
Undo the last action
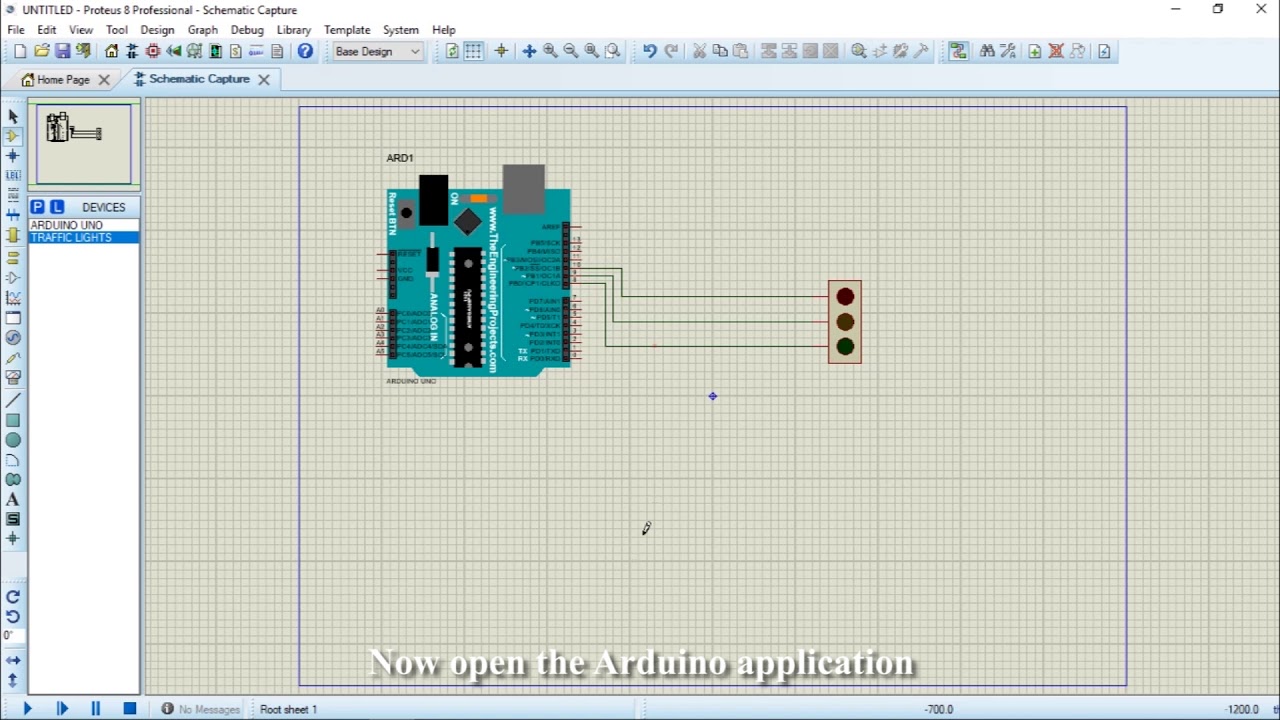coord(650,51)
